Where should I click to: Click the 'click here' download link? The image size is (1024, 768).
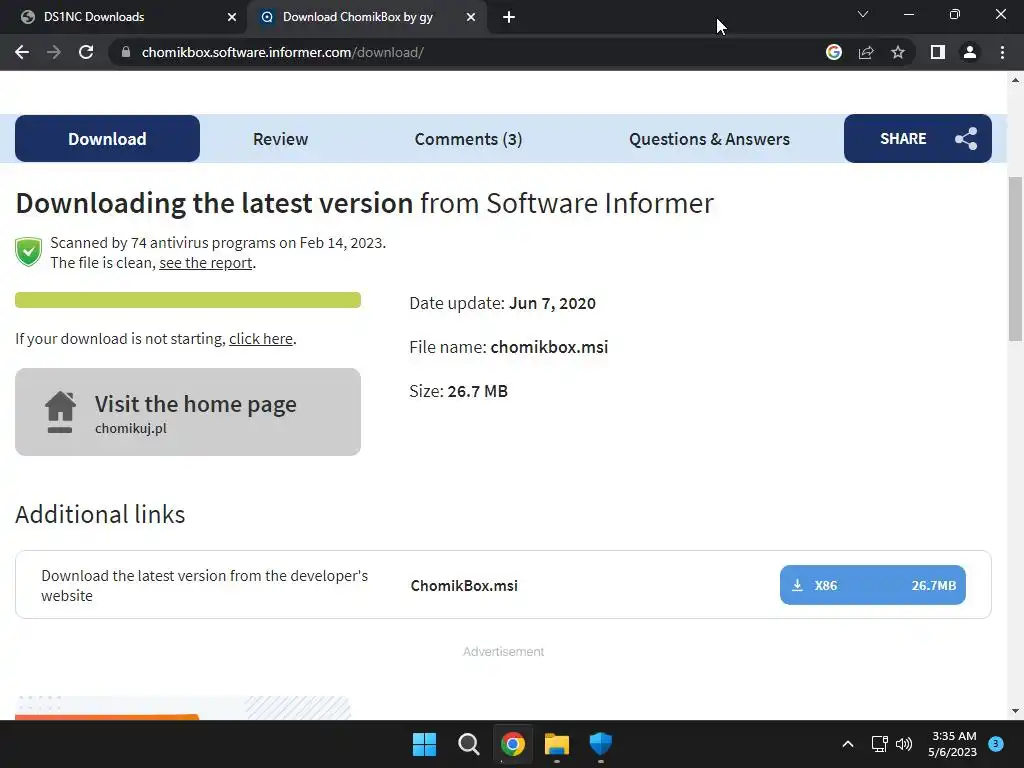261,339
